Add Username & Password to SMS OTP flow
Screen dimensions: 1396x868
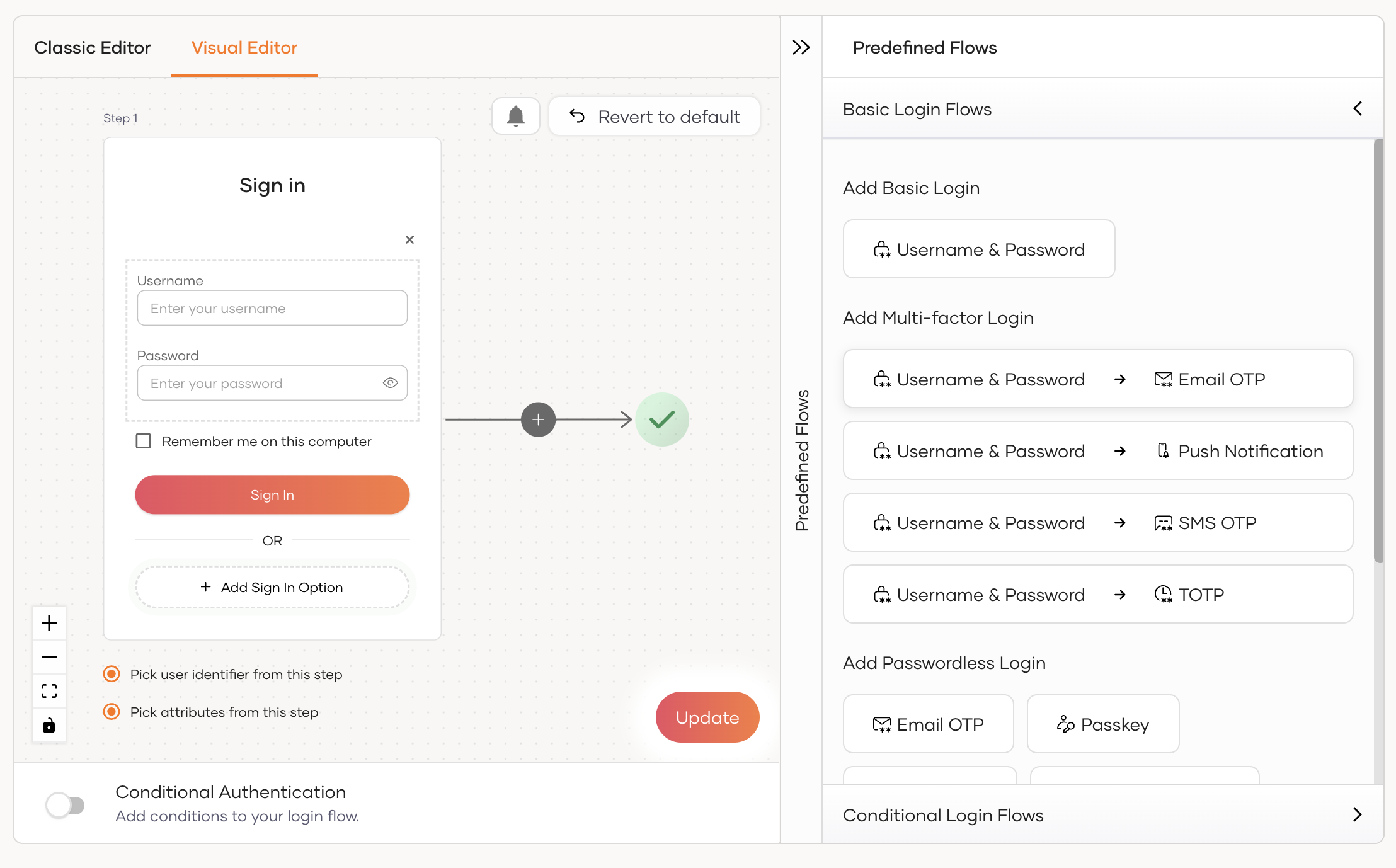pyautogui.click(x=1098, y=522)
